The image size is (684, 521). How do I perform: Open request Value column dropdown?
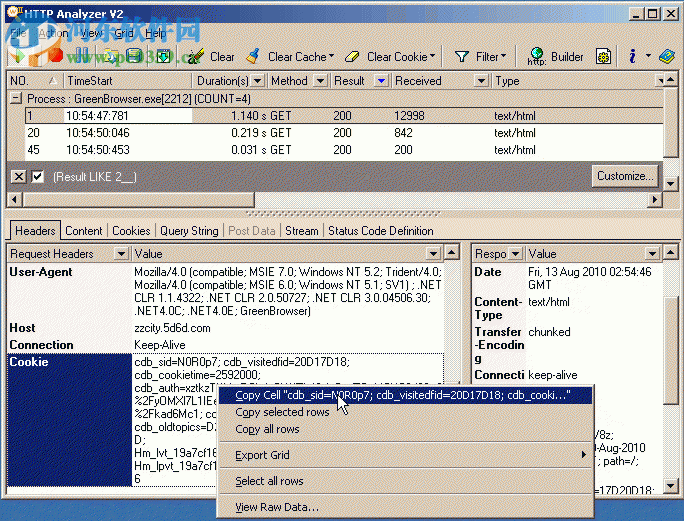433,254
